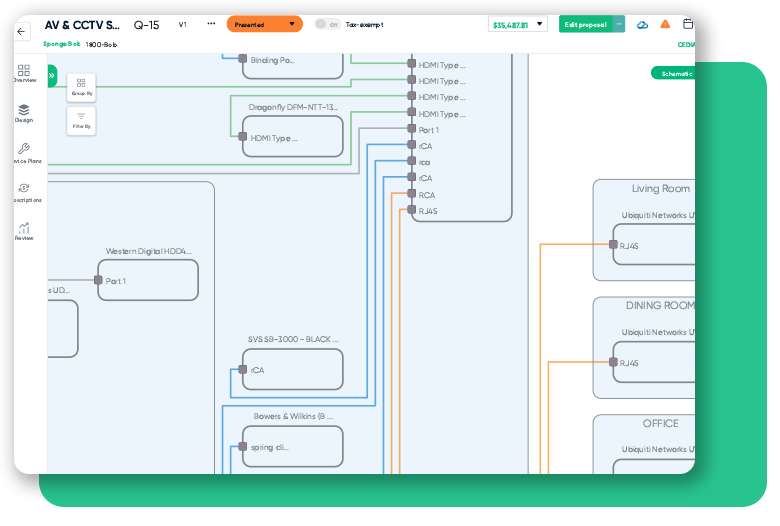The width and height of the screenshot is (780, 526).
Task: Select the Port 1 connector on Western Digital
Action: [98, 280]
